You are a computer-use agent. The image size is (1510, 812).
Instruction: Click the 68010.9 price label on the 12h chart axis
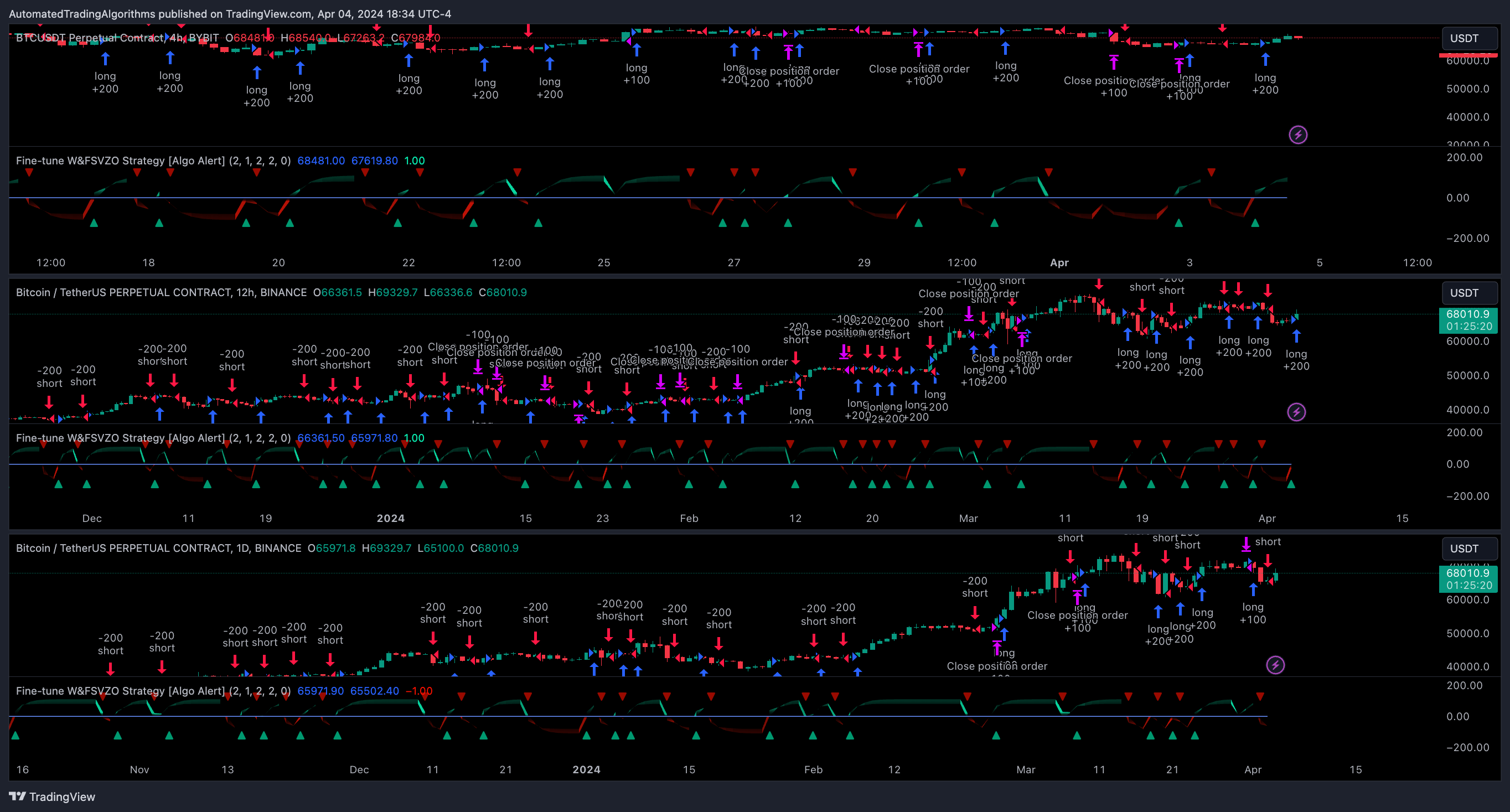tap(1467, 314)
